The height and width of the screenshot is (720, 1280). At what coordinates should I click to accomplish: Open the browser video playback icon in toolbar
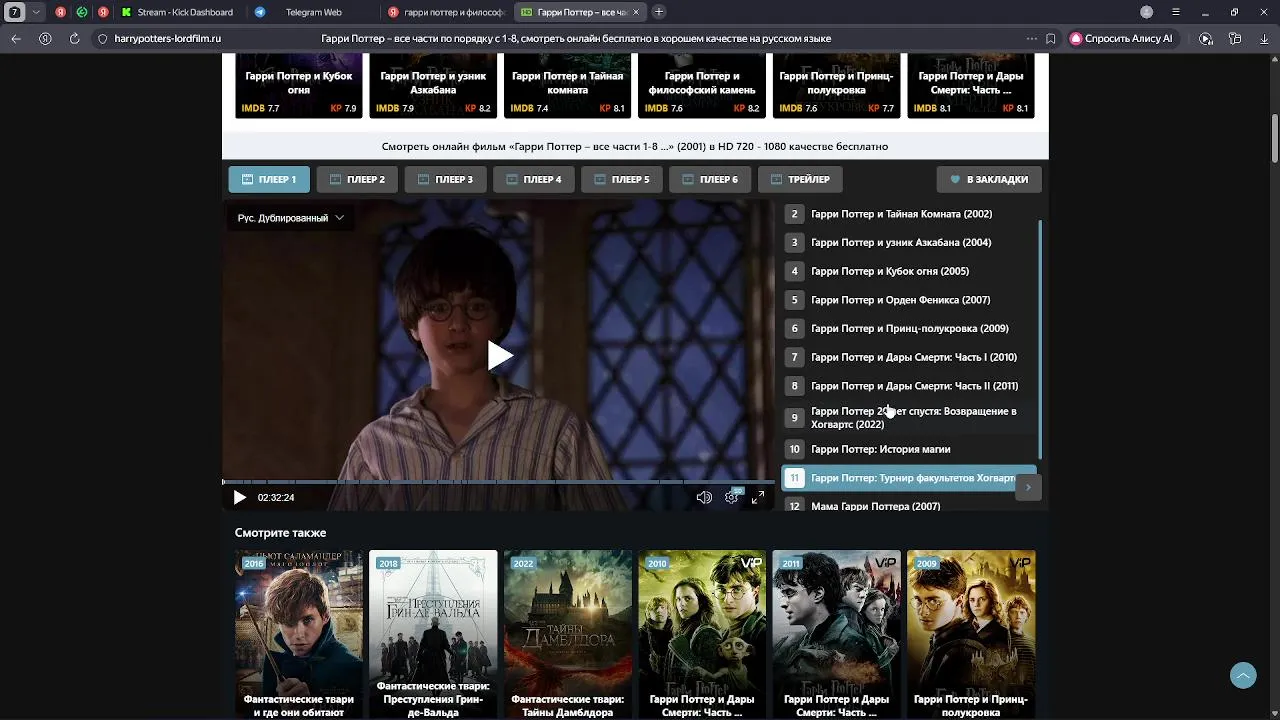(x=1206, y=38)
